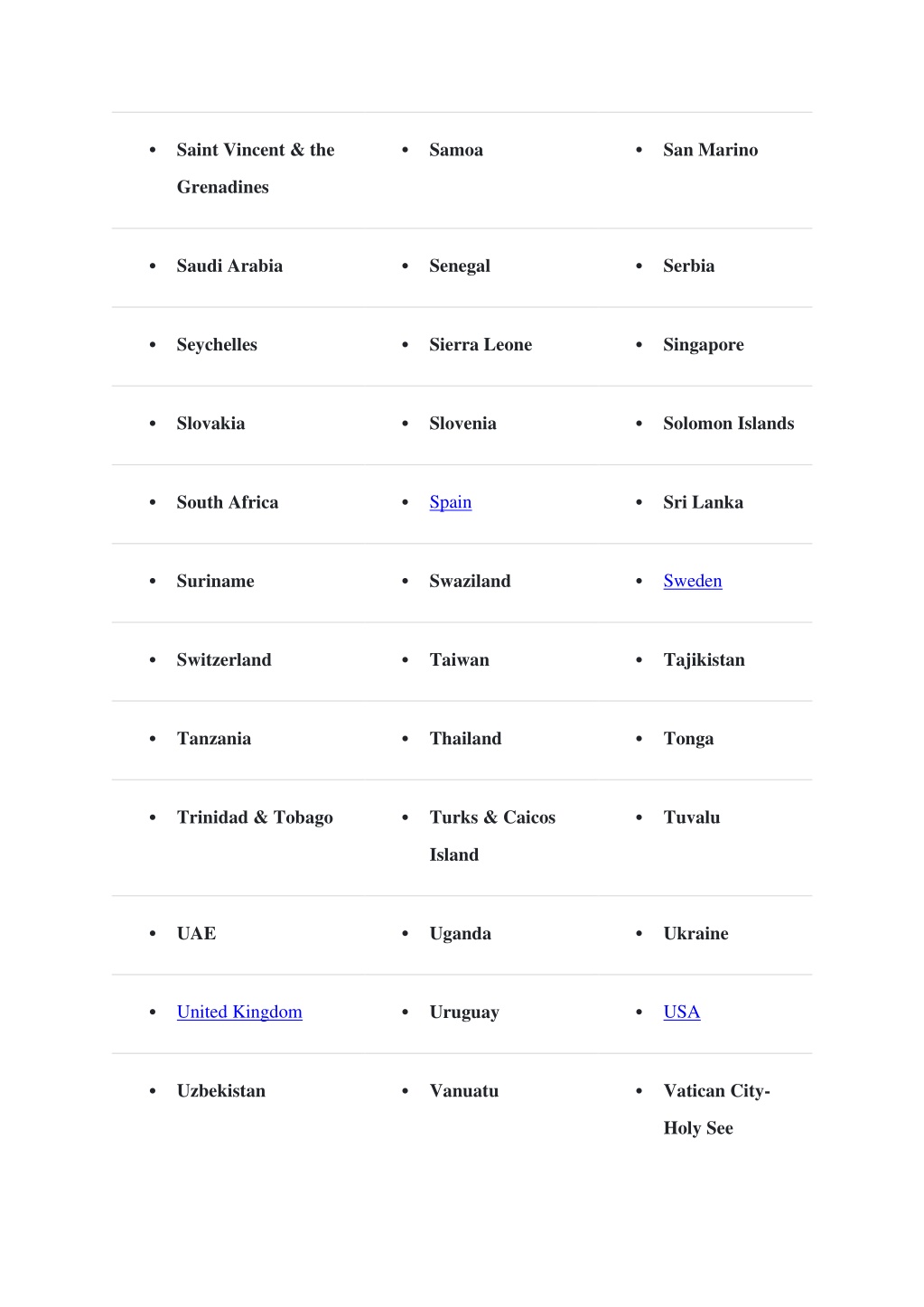This screenshot has width=924, height=1307.
Task: Select the Sierra Leone entry
Action: (x=481, y=344)
